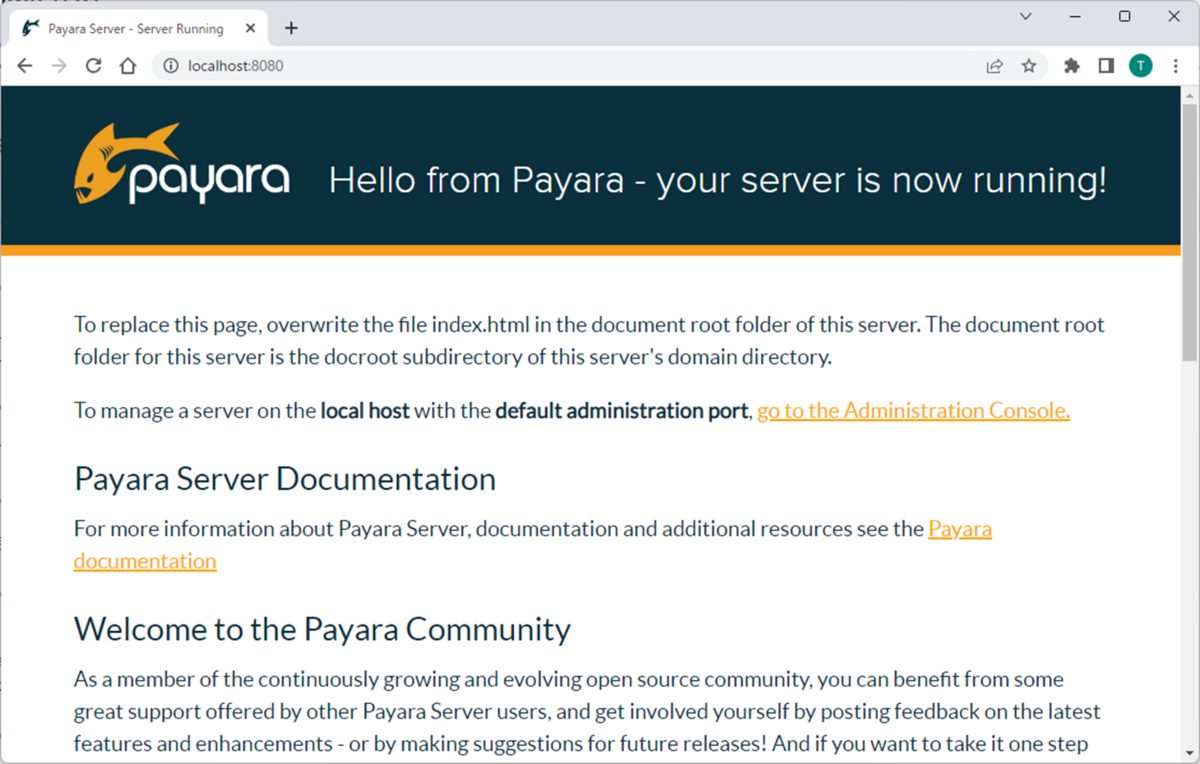
Task: Click the bold text default administration port
Action: (621, 411)
